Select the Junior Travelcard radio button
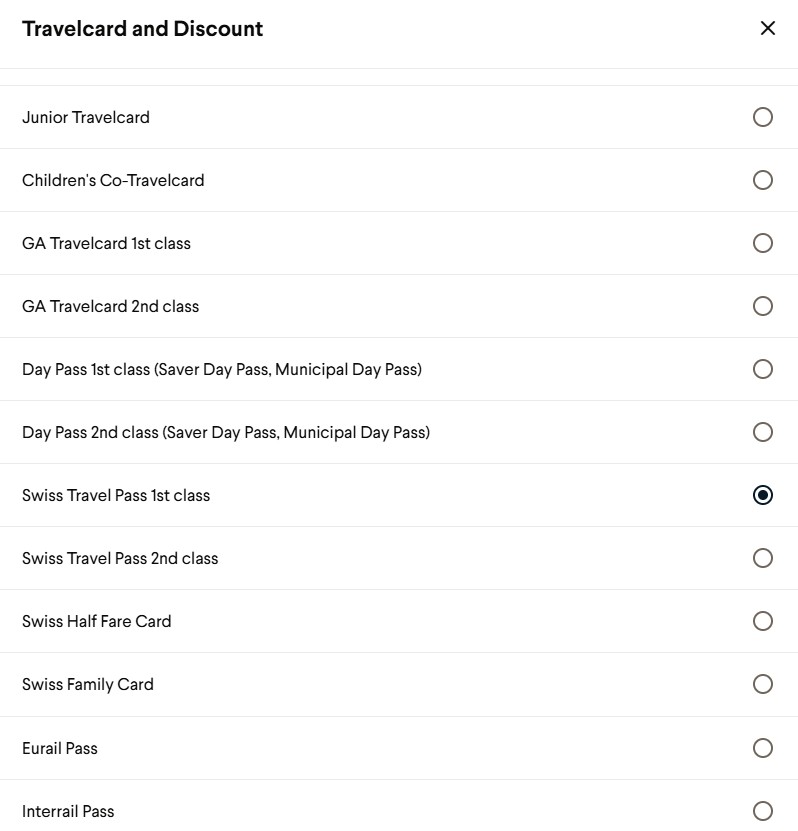This screenshot has width=798, height=831. click(x=762, y=117)
